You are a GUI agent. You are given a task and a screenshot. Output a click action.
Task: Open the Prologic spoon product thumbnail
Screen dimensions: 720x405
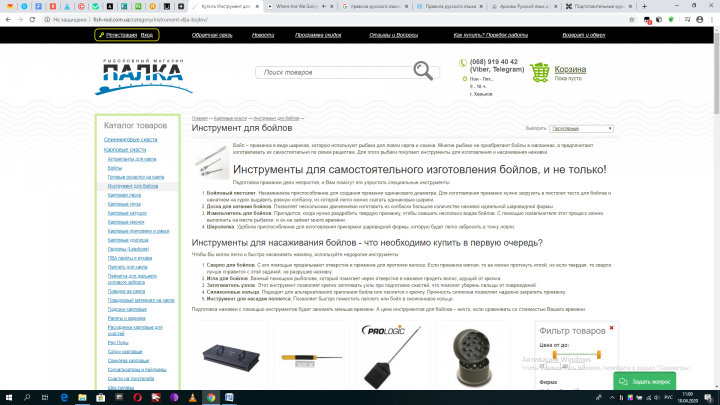click(391, 356)
